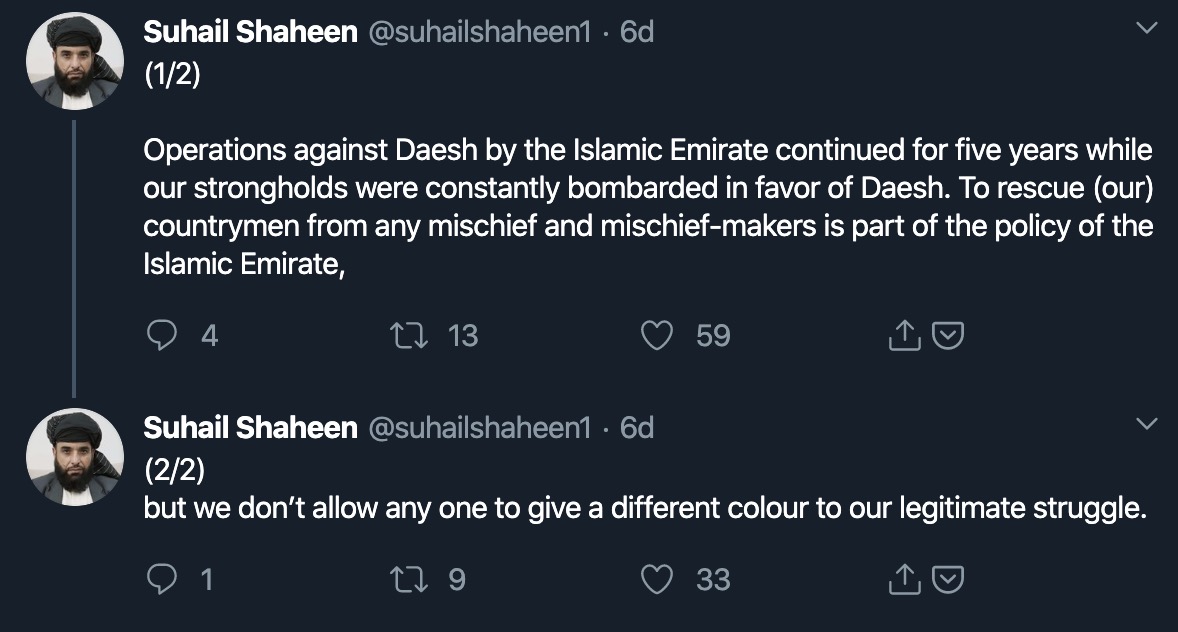Reply to the (2/2) tweet

pos(162,579)
